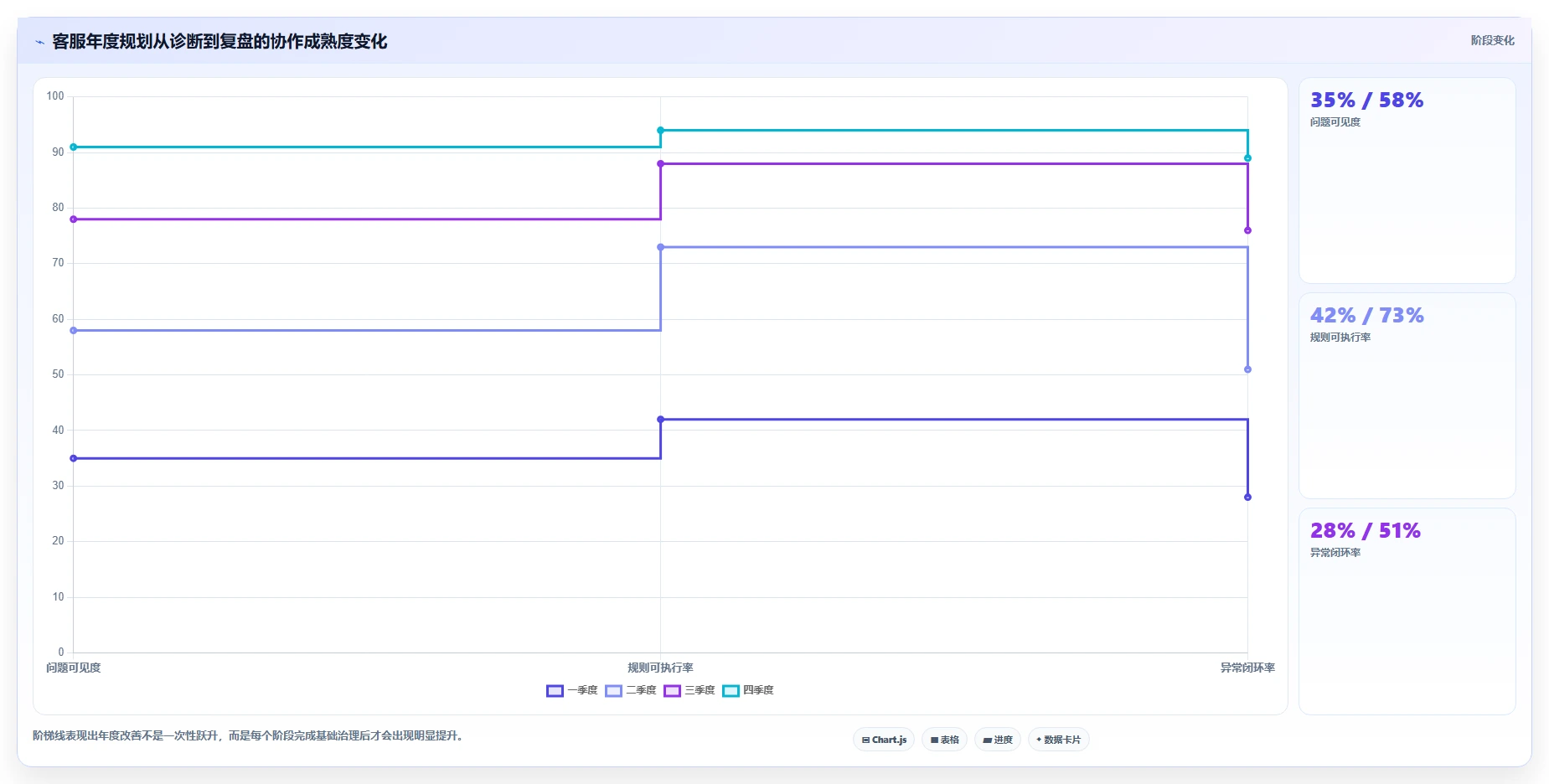Click the 问题可见度 caption in the first card
This screenshot has height=784, width=1549.
coord(1335,122)
